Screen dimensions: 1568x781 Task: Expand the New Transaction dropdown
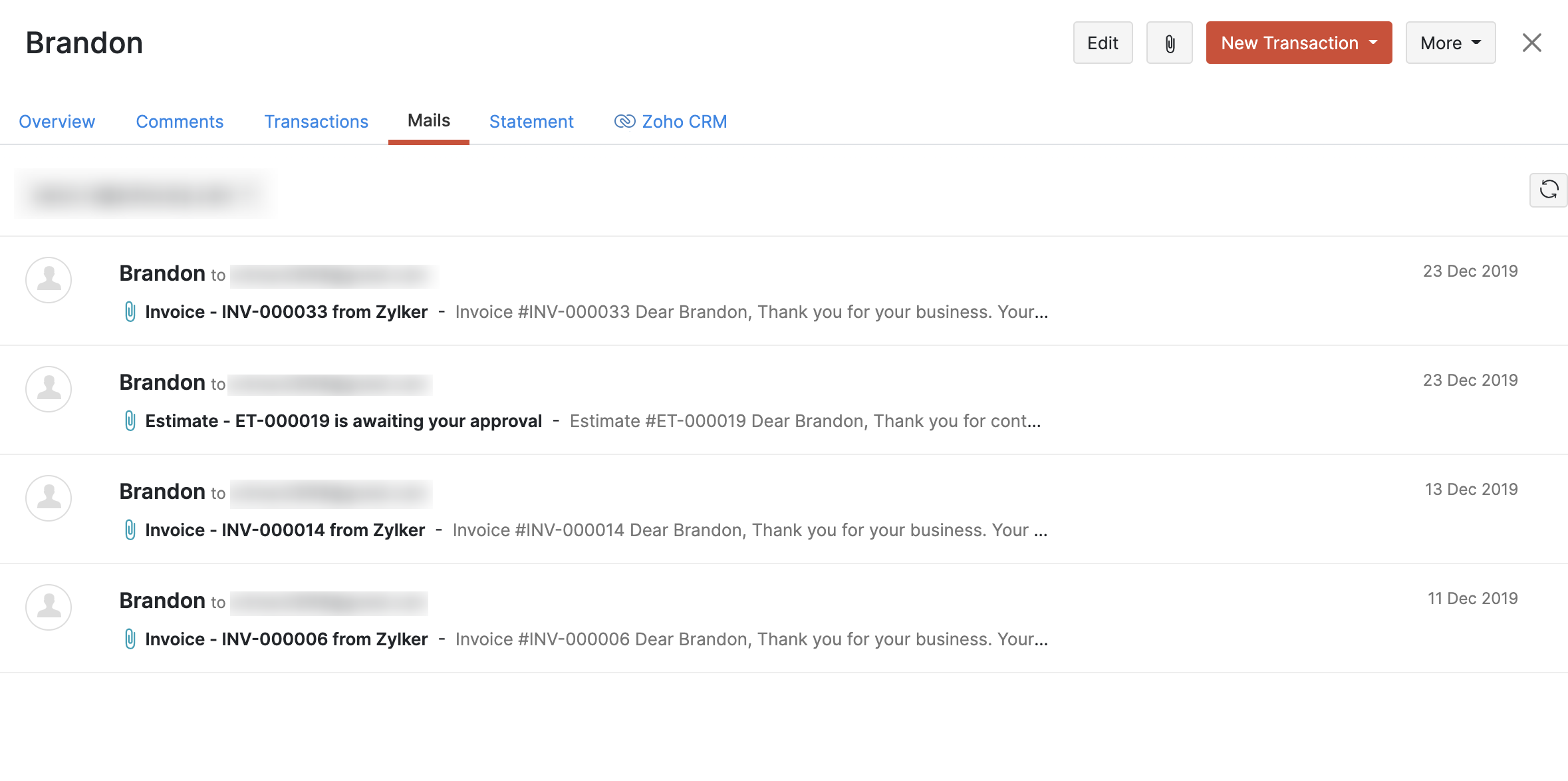1298,43
